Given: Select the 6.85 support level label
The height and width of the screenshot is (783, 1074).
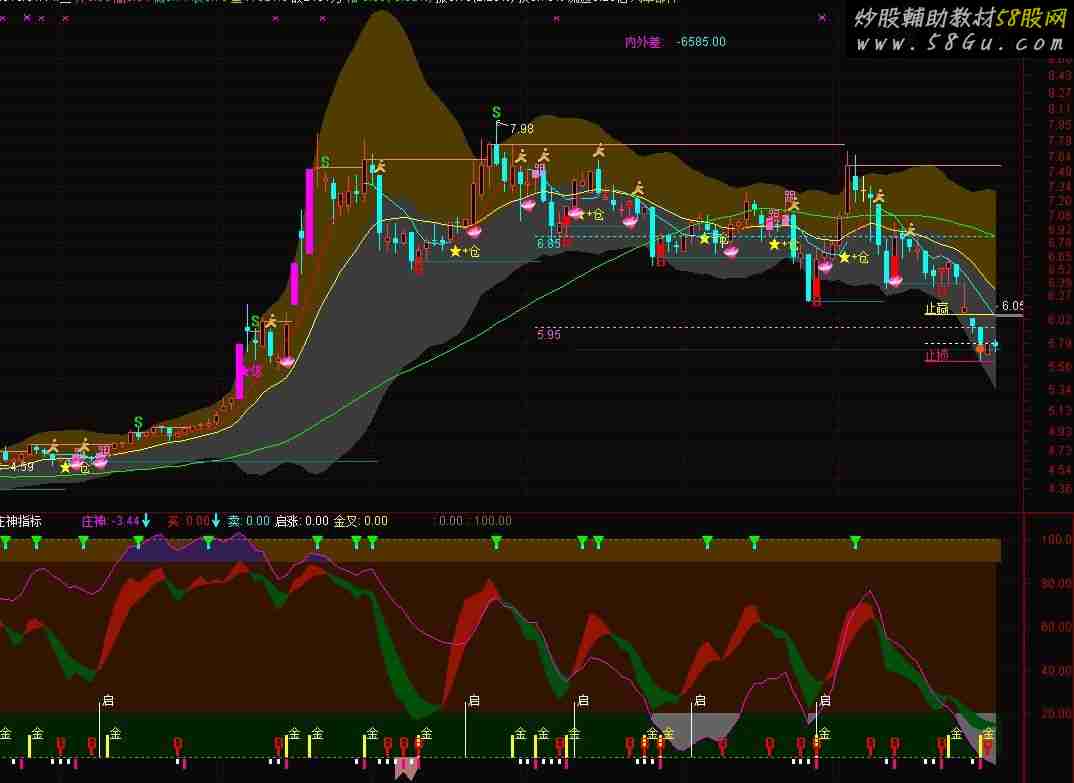Looking at the screenshot, I should click(549, 243).
